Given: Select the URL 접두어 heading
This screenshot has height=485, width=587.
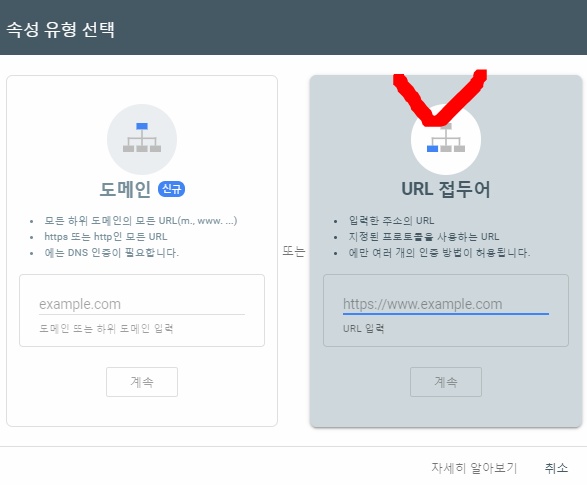Looking at the screenshot, I should pos(445,189).
